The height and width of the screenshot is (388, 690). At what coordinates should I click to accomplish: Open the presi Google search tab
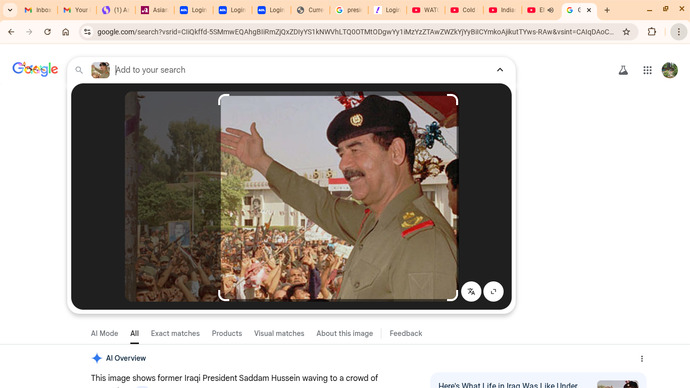tap(348, 10)
